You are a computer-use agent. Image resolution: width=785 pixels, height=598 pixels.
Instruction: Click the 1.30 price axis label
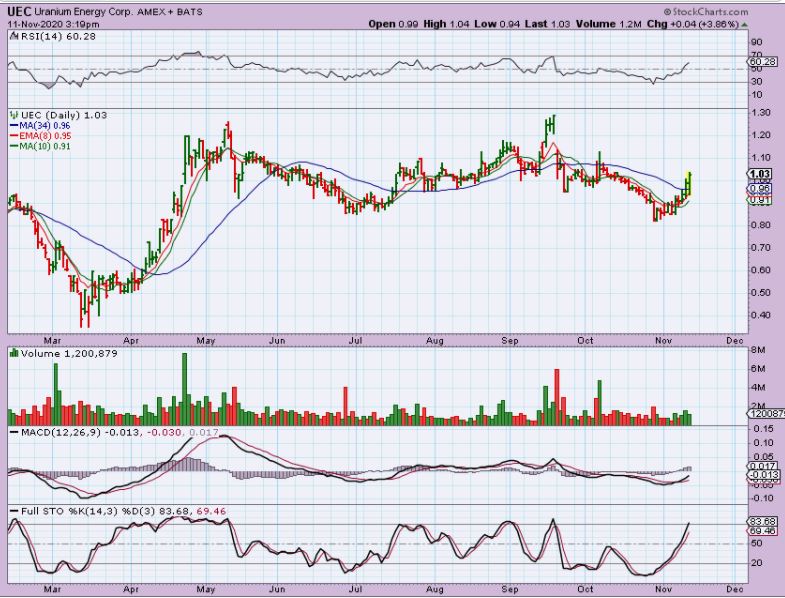(761, 113)
